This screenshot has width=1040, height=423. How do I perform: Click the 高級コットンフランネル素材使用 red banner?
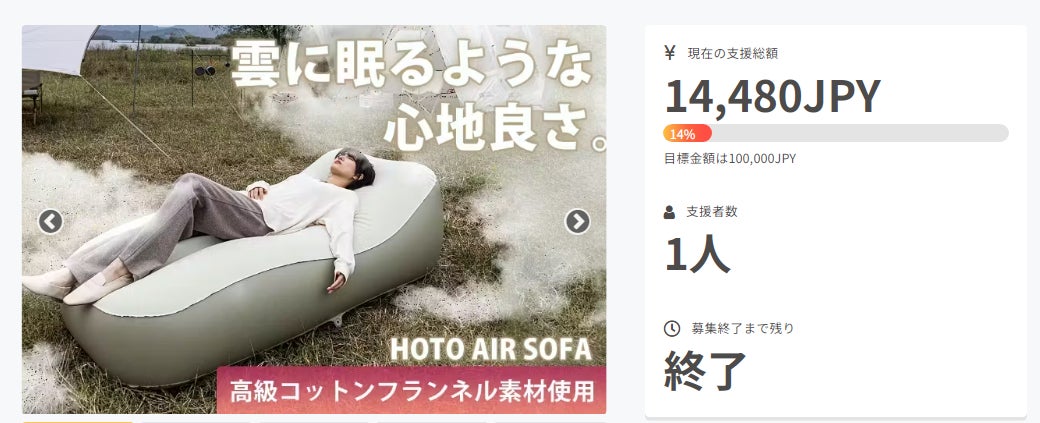click(412, 389)
